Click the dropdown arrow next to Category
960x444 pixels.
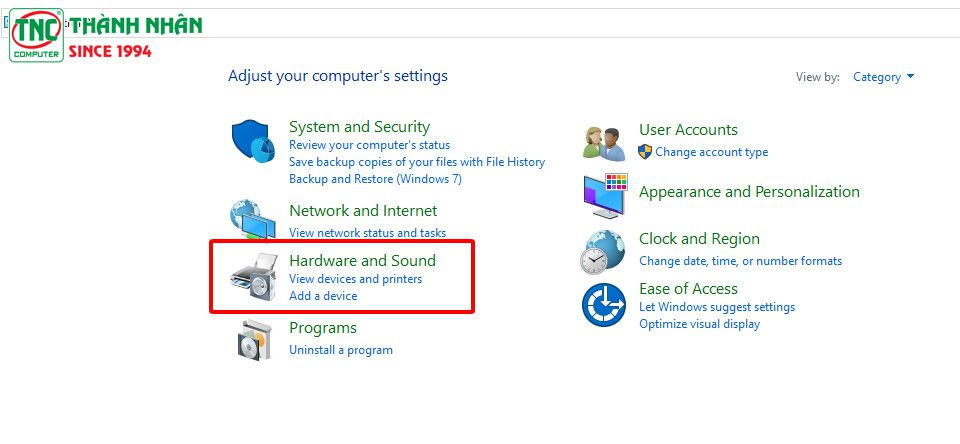[x=910, y=77]
